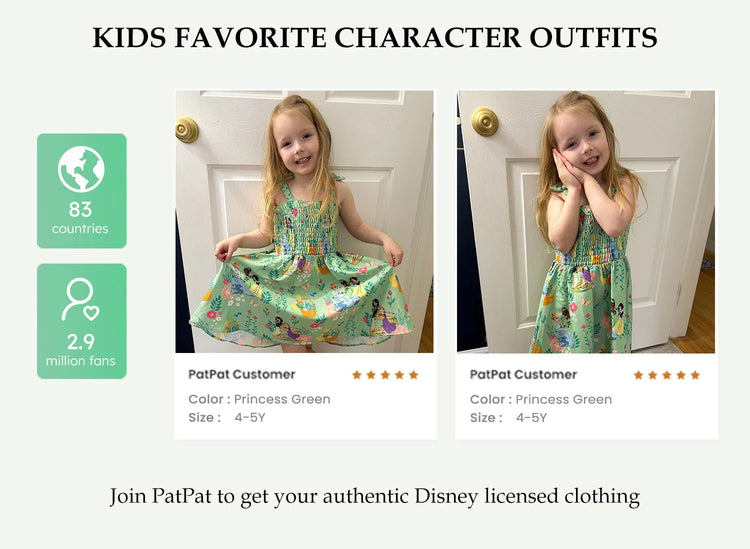Click first star in right review rating

[x=638, y=375]
